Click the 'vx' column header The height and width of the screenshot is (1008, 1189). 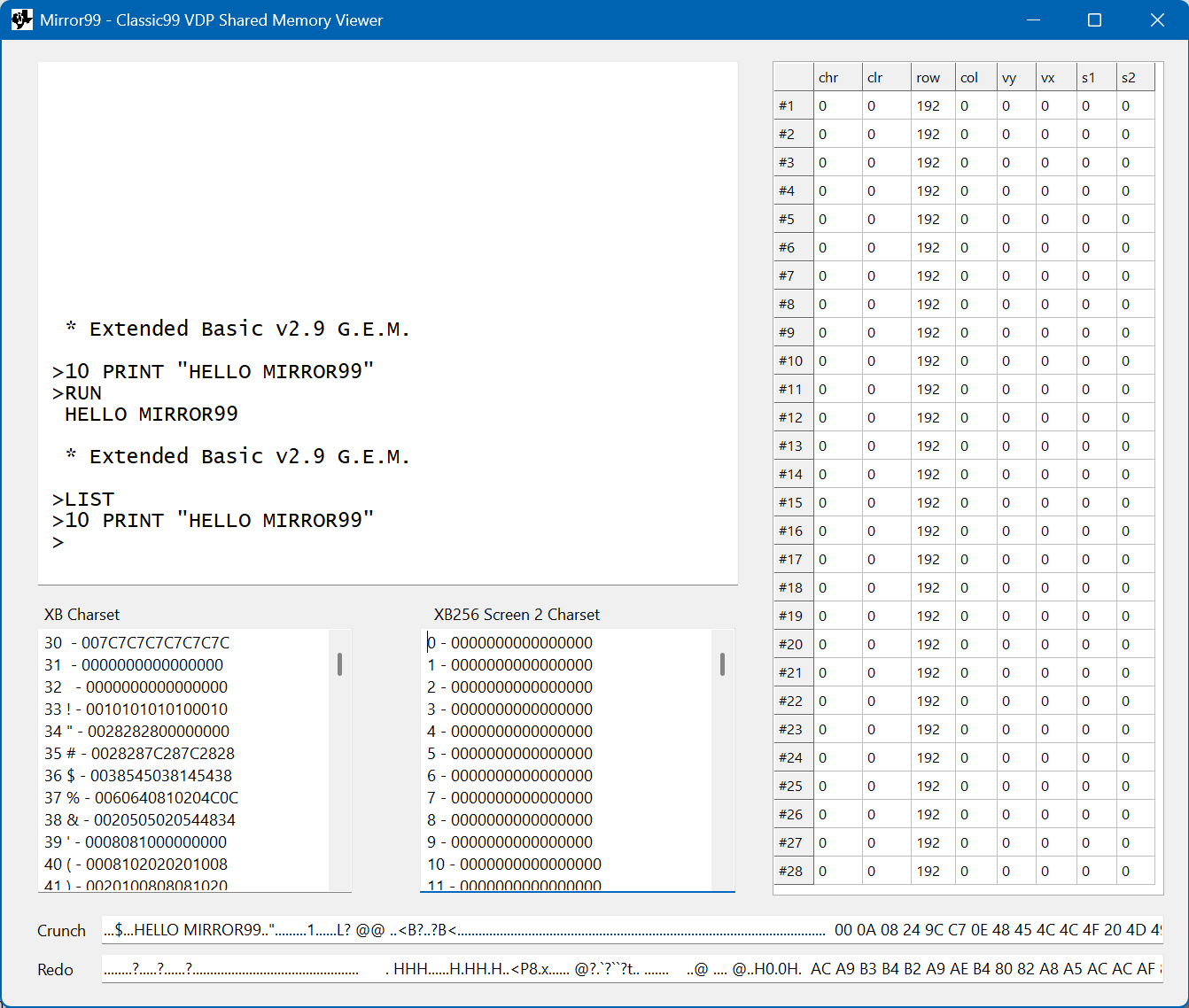click(1056, 77)
